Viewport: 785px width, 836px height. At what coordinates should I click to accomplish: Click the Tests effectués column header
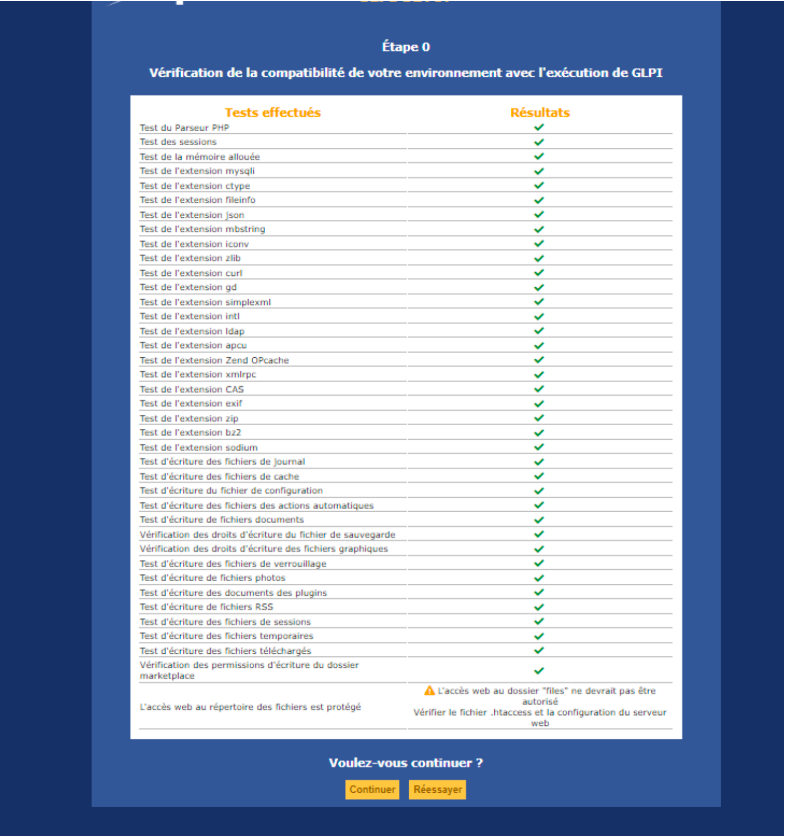[x=272, y=113]
